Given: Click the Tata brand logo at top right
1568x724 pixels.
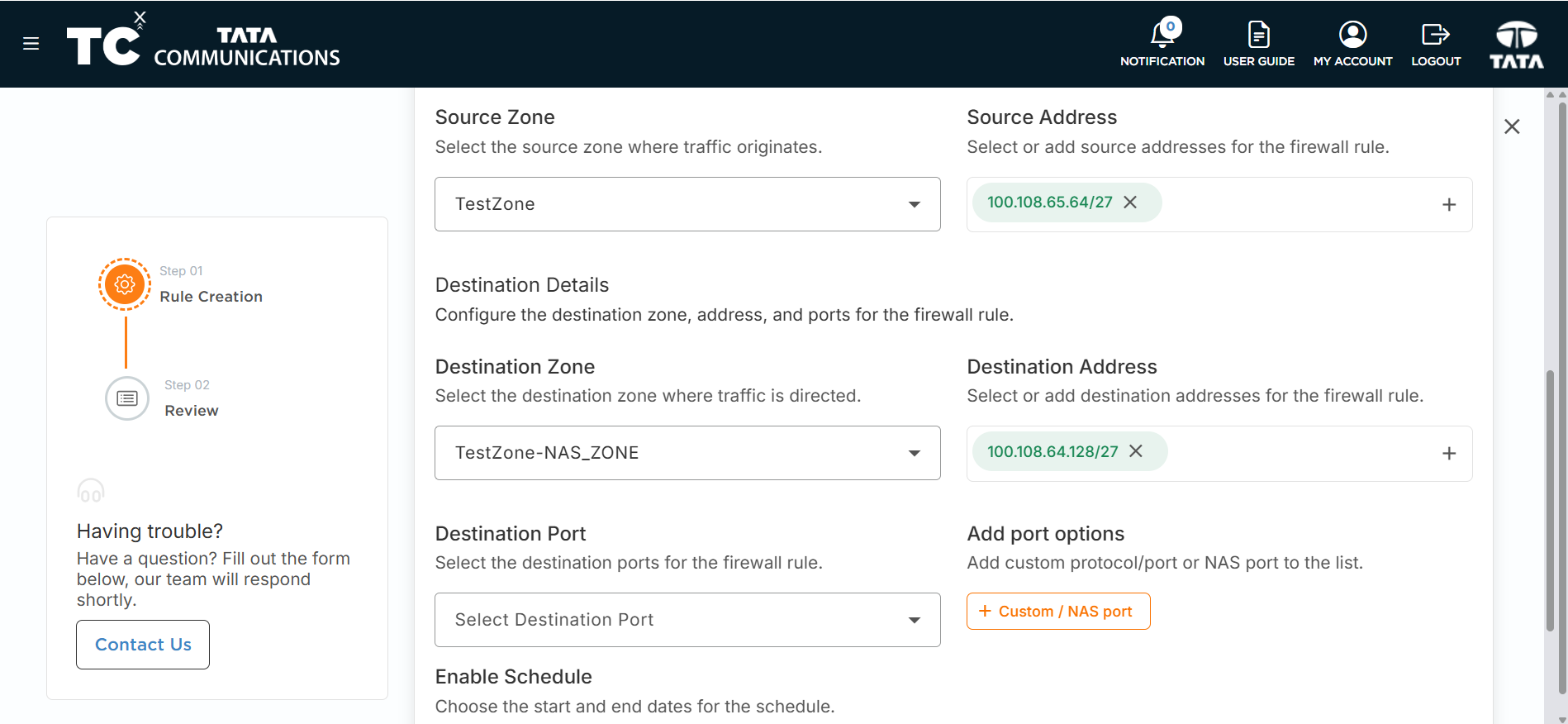Looking at the screenshot, I should [1516, 44].
